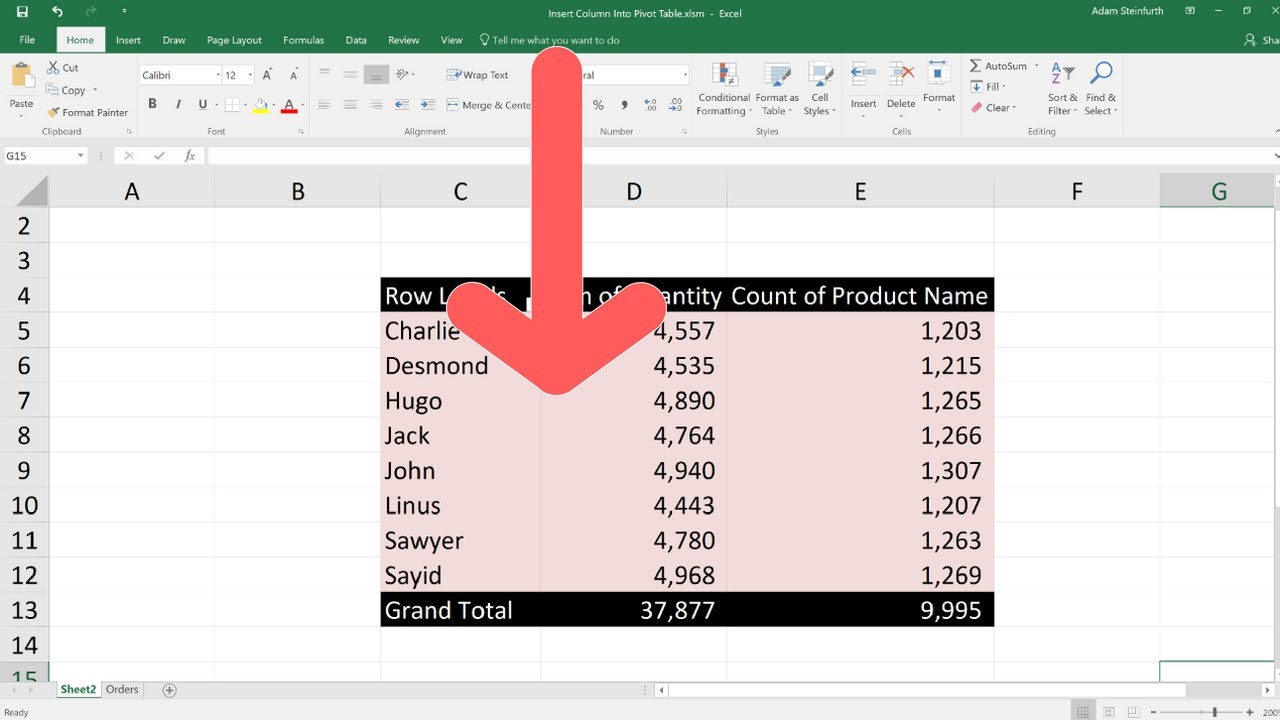The height and width of the screenshot is (720, 1280).
Task: Click the Copy button
Action: (66, 90)
